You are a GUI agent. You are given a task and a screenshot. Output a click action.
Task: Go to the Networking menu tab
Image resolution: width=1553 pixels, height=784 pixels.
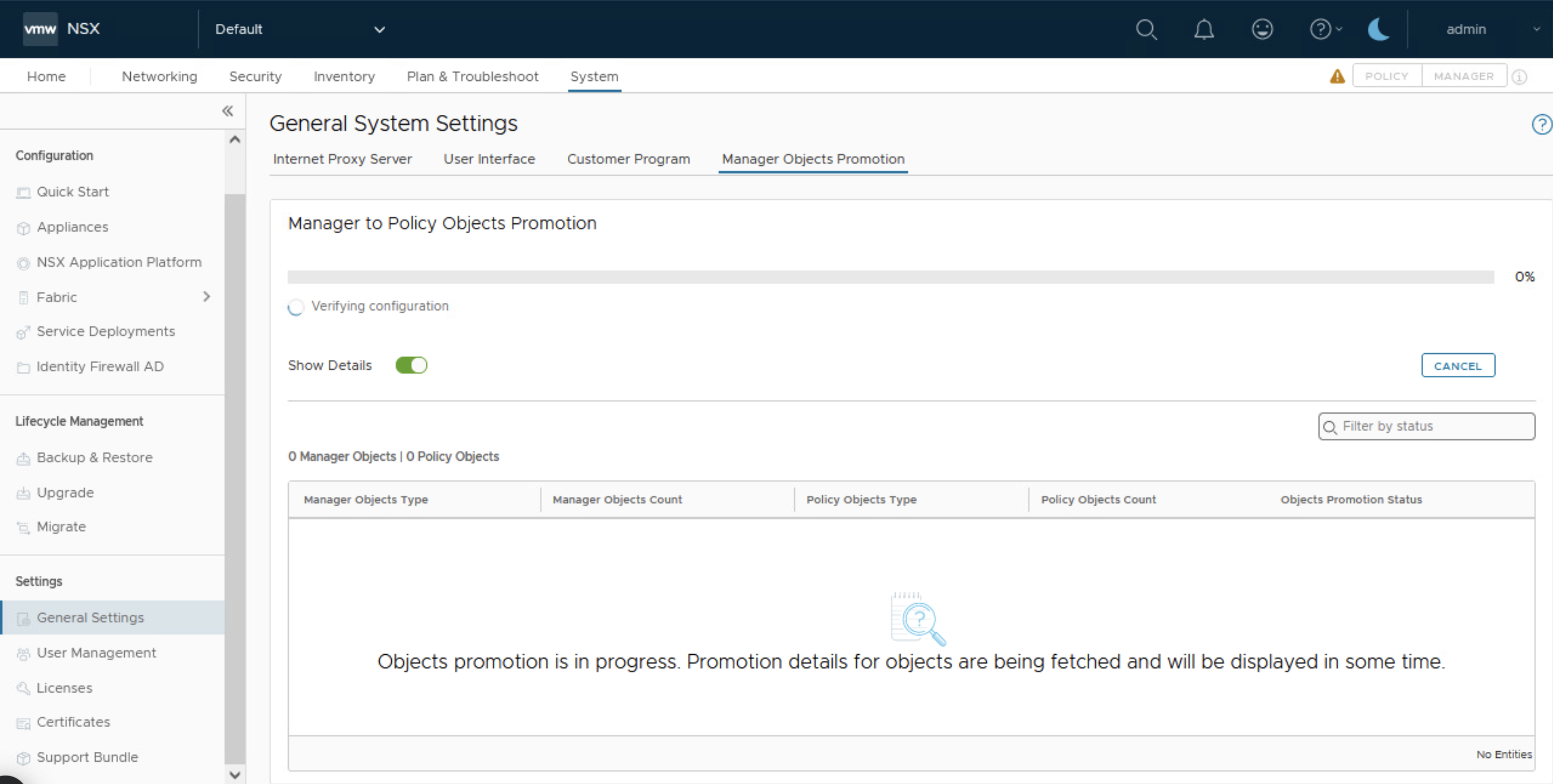(x=159, y=77)
